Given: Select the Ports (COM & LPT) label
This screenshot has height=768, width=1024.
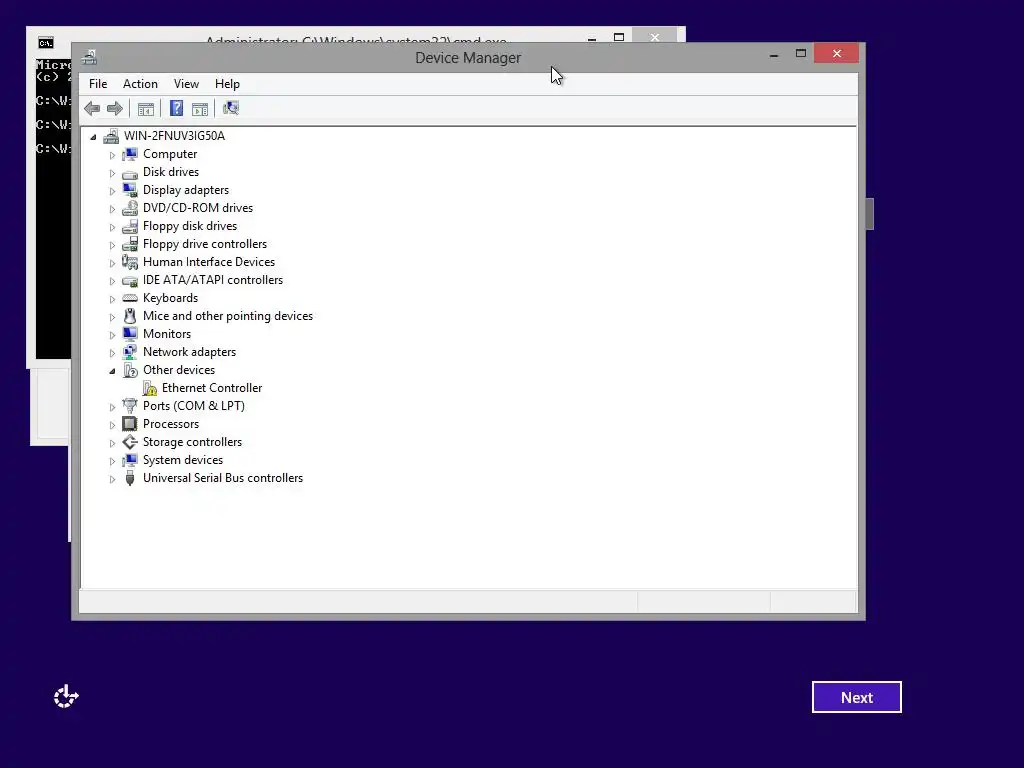Looking at the screenshot, I should click(194, 406).
